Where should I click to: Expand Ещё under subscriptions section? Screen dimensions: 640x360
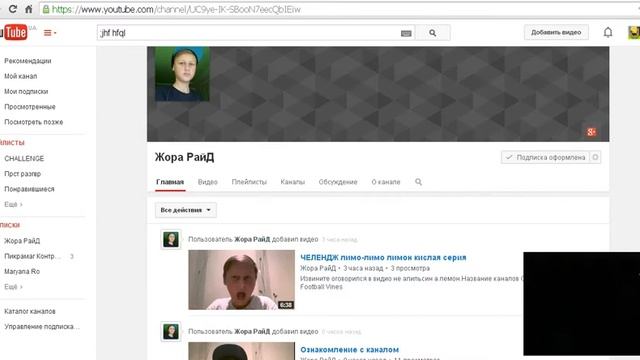tap(13, 287)
